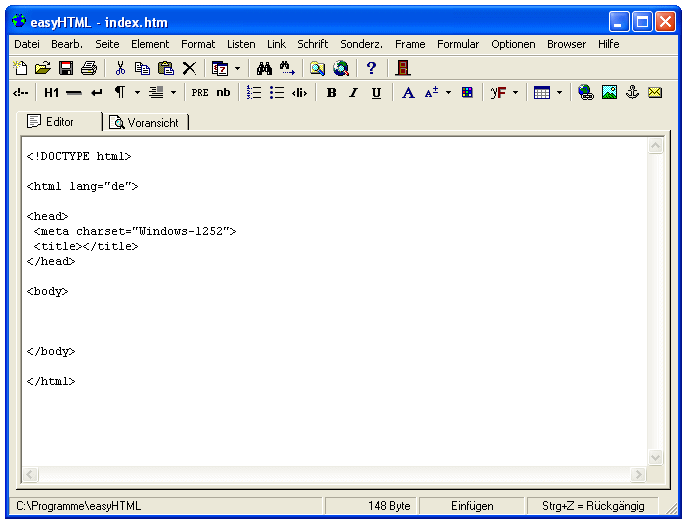This screenshot has width=687, height=524.
Task: Apply italic formatting I icon
Action: 354,93
